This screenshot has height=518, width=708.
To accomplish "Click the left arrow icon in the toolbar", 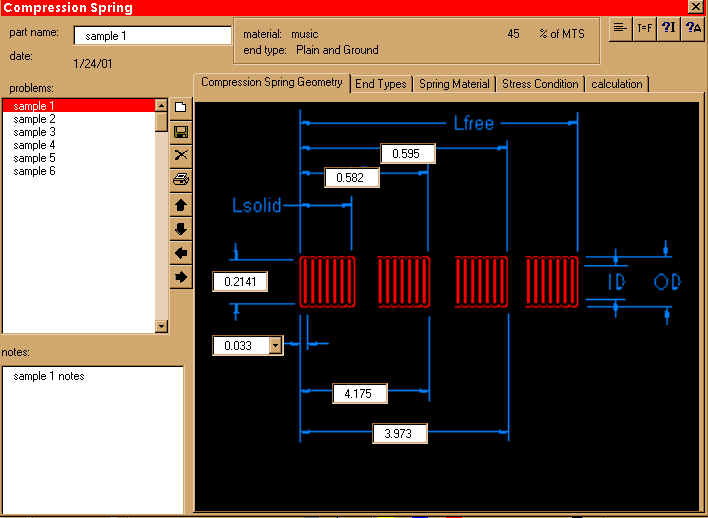I will [x=181, y=252].
